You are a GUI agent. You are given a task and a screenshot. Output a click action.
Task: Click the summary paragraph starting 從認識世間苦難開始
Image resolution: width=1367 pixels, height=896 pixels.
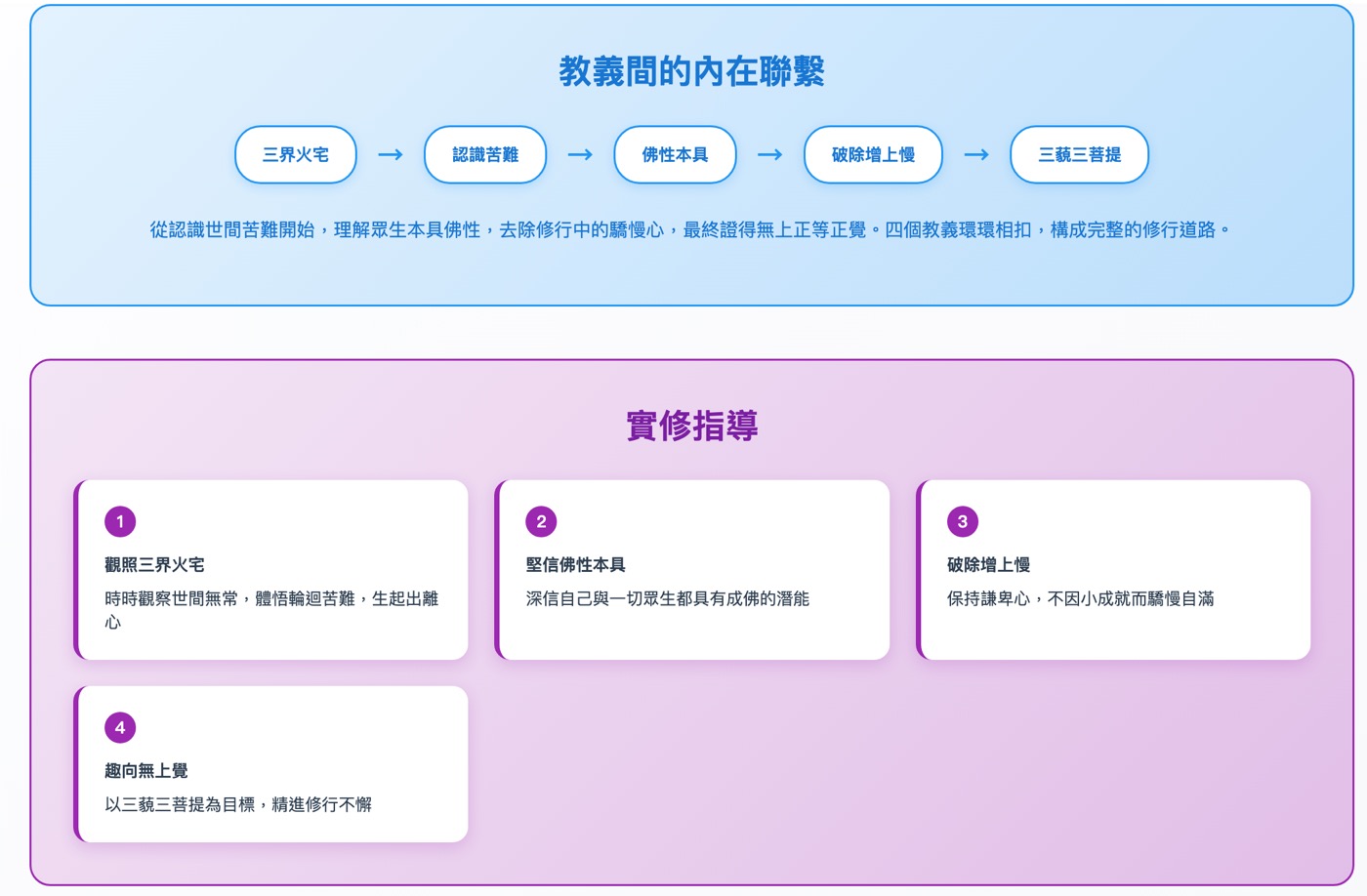point(691,229)
